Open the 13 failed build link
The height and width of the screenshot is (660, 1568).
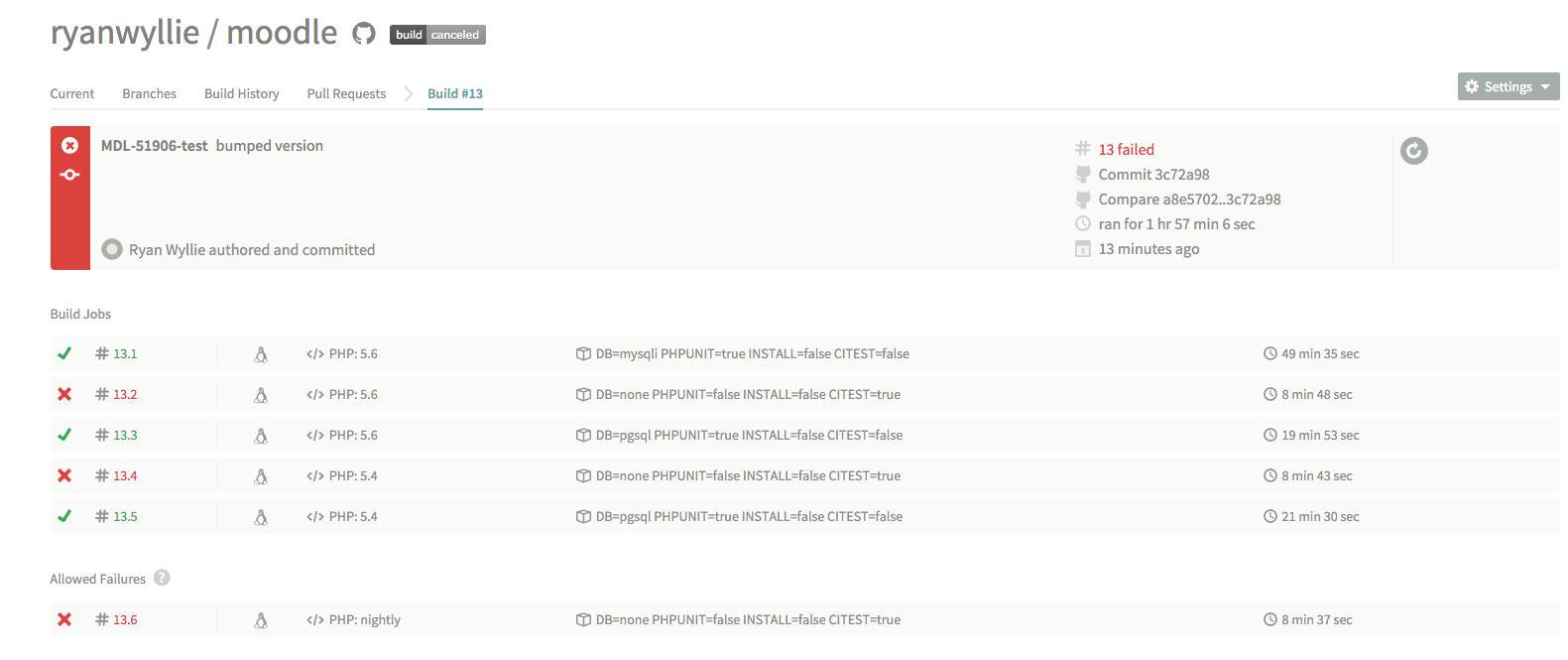click(x=1127, y=149)
